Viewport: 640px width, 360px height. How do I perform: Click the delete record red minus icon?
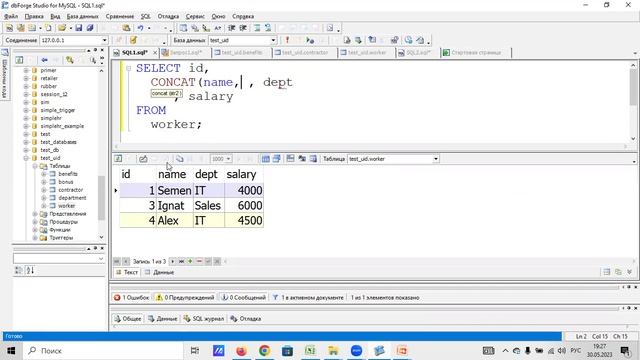(x=199, y=261)
